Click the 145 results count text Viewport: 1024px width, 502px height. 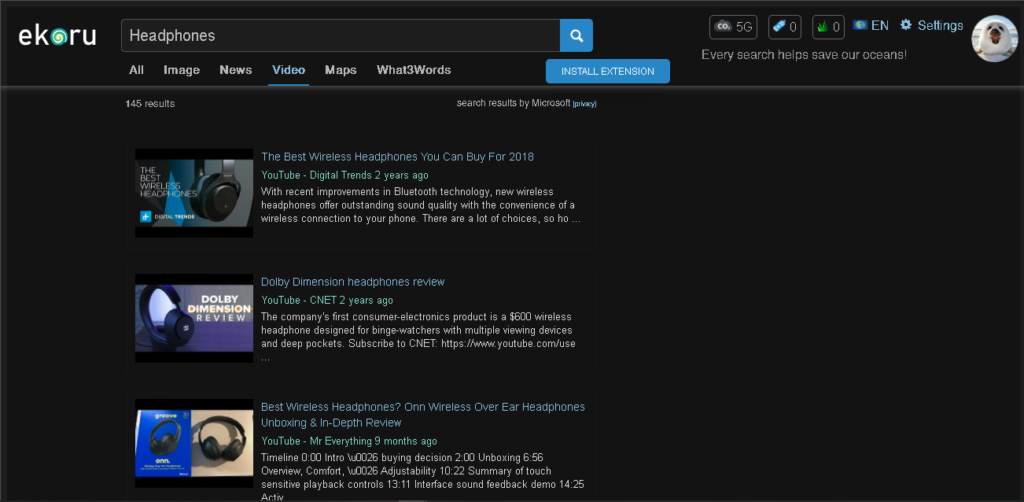150,104
